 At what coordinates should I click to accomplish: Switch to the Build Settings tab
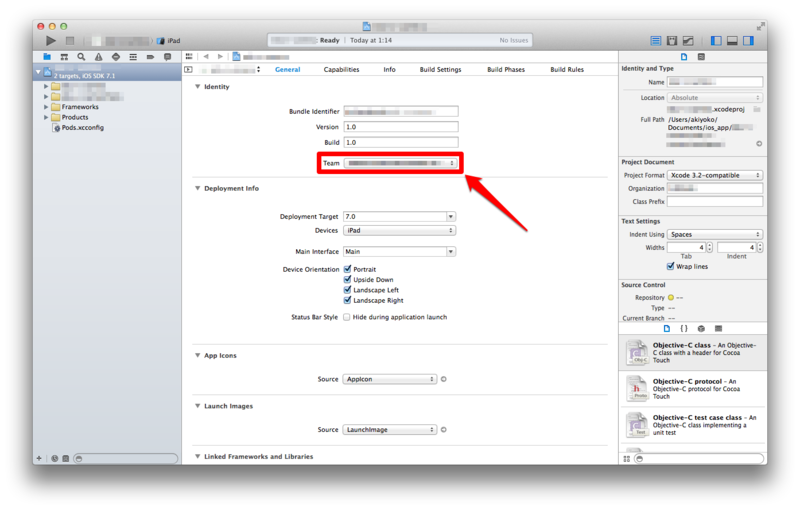(x=440, y=69)
